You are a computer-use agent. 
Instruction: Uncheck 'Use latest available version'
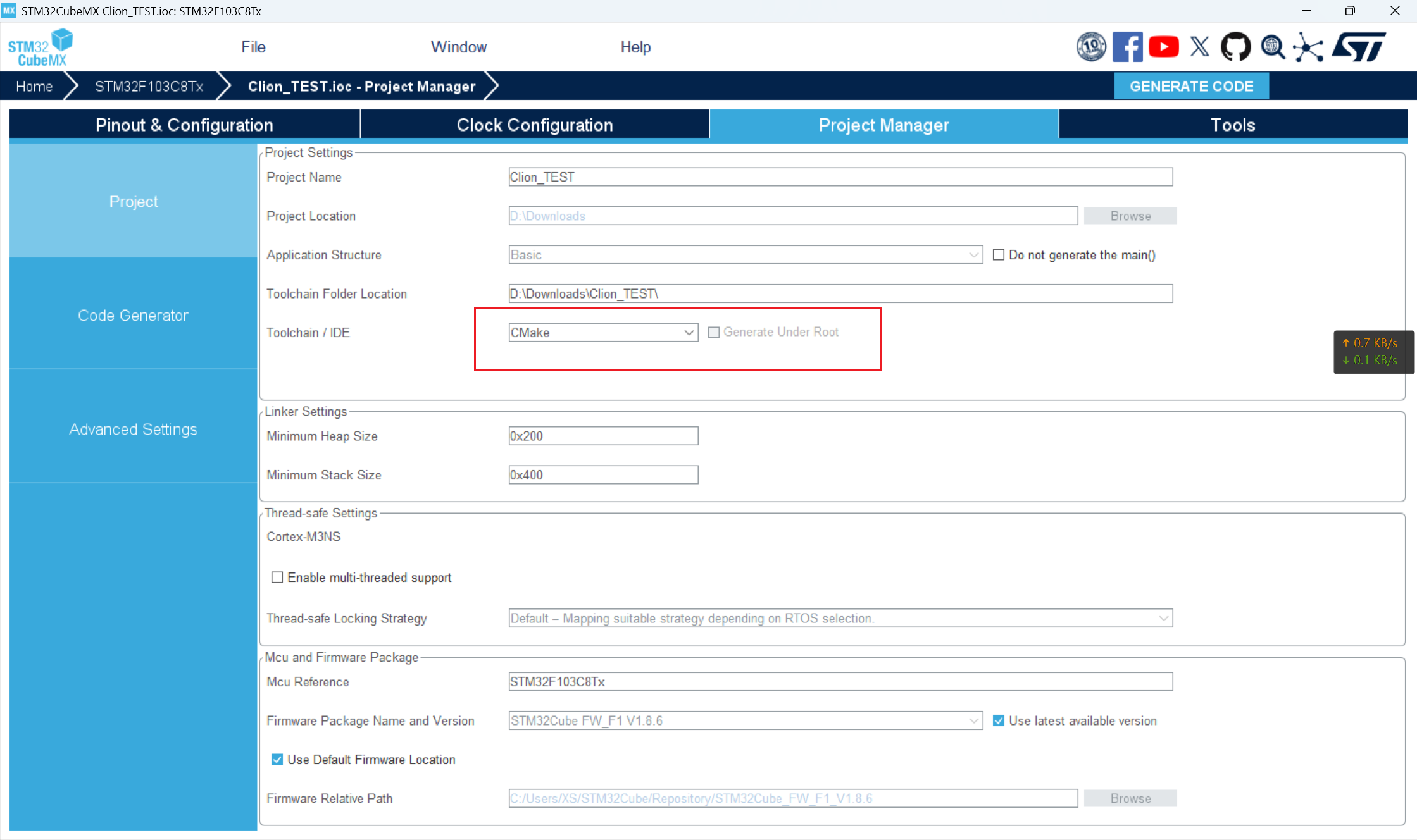click(x=999, y=720)
